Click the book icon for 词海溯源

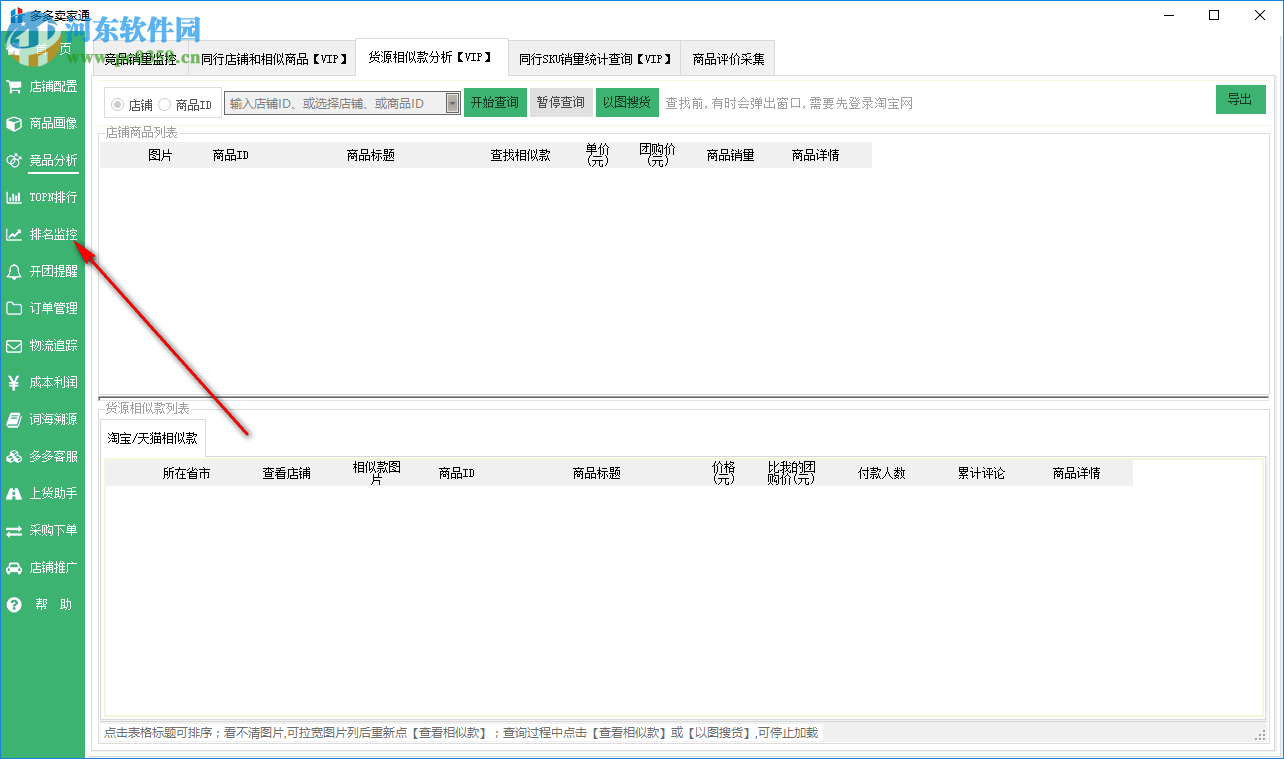[x=14, y=419]
